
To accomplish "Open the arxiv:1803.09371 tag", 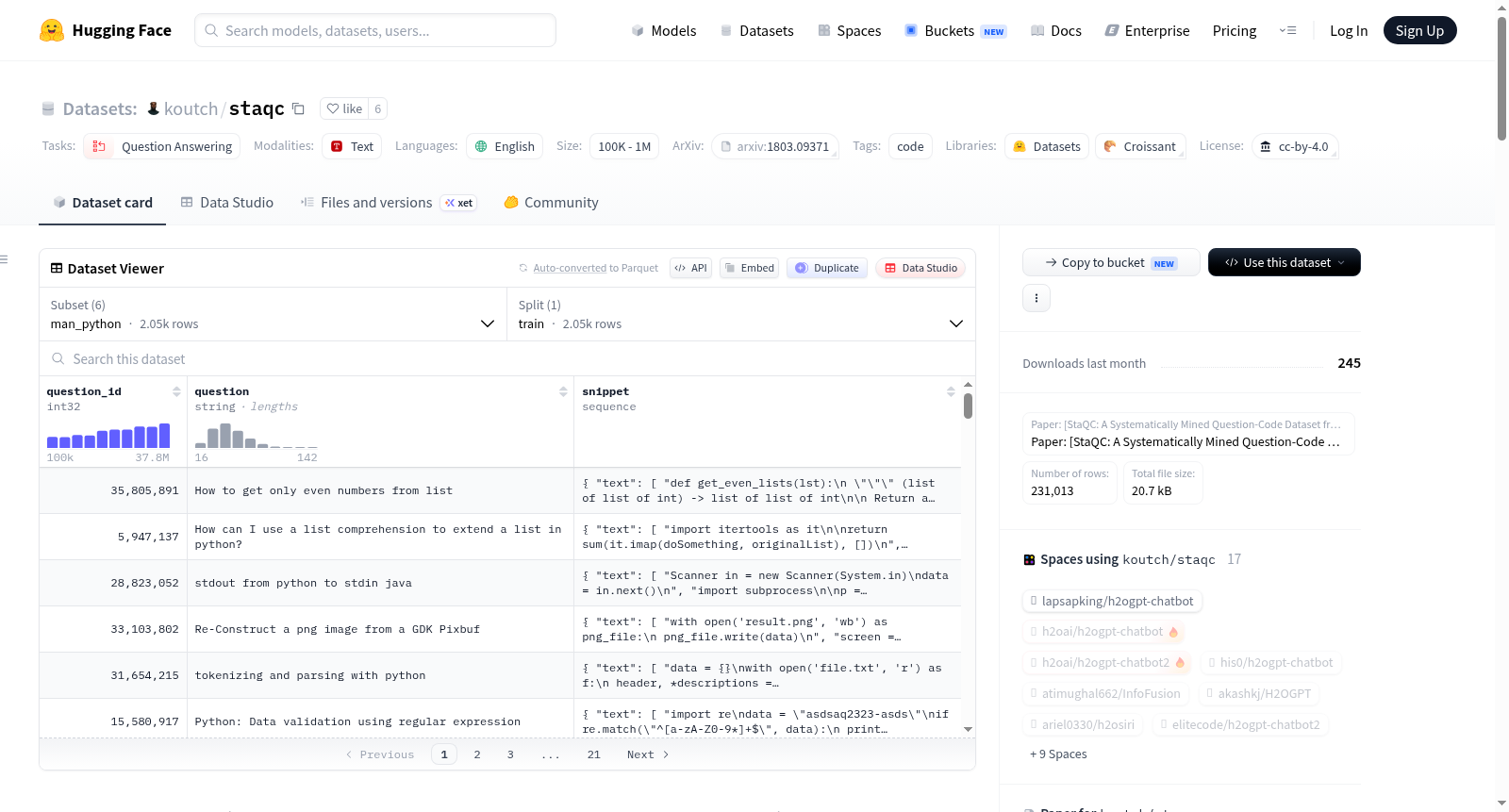I will pos(775,146).
